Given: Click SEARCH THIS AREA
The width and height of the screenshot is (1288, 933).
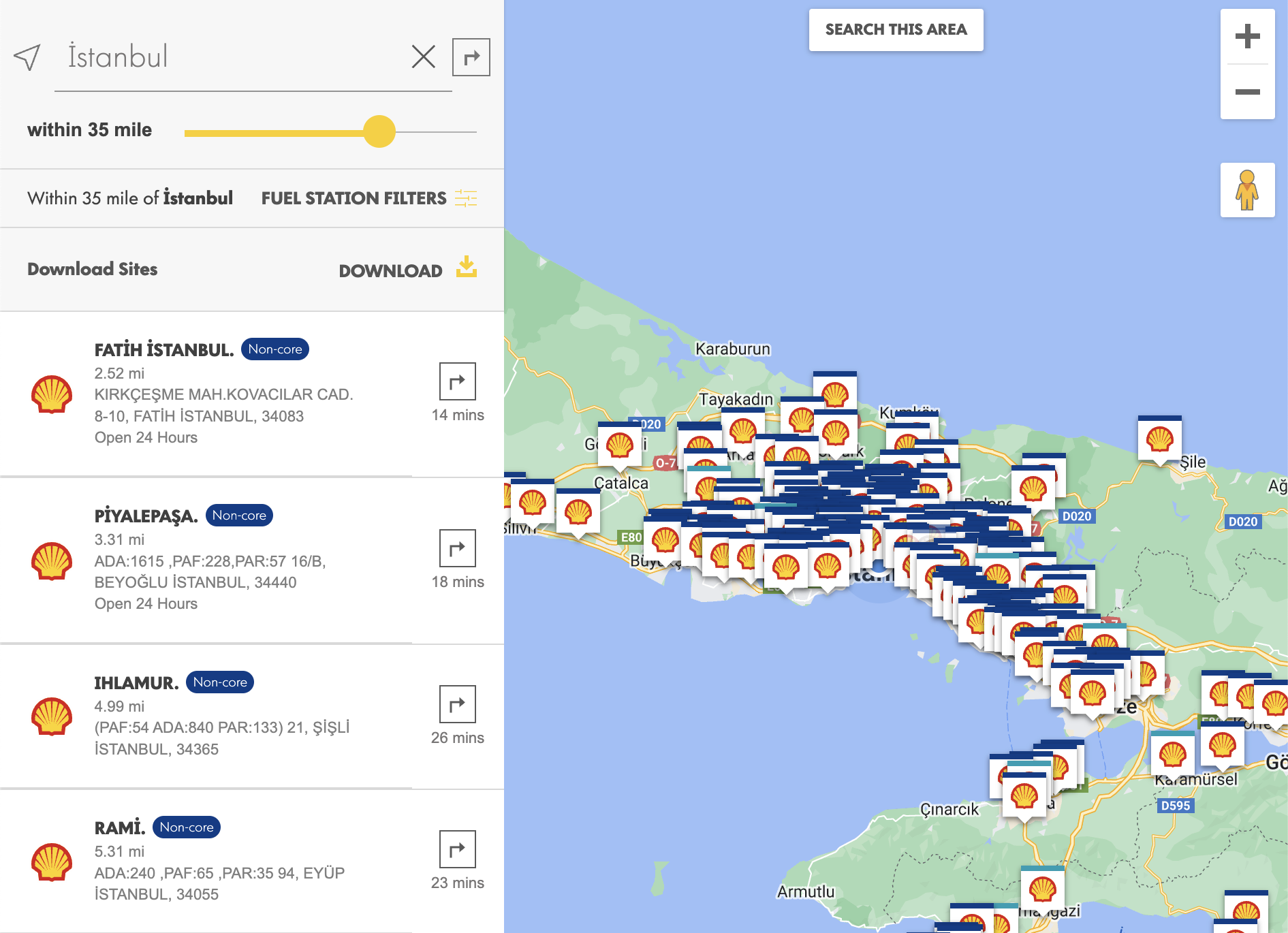Looking at the screenshot, I should pos(895,29).
